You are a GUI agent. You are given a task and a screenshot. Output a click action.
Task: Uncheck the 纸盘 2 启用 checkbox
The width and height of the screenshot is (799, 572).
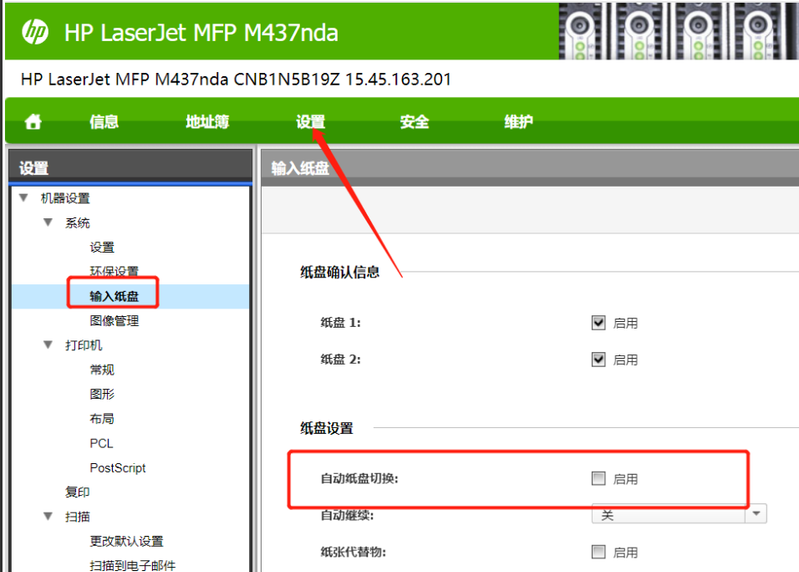click(x=599, y=359)
